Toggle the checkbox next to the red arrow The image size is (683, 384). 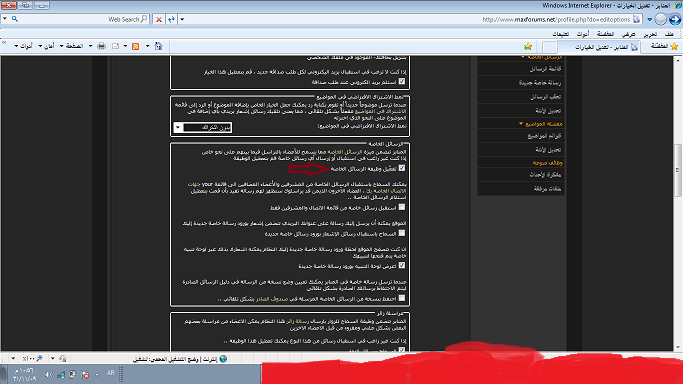[x=402, y=168]
